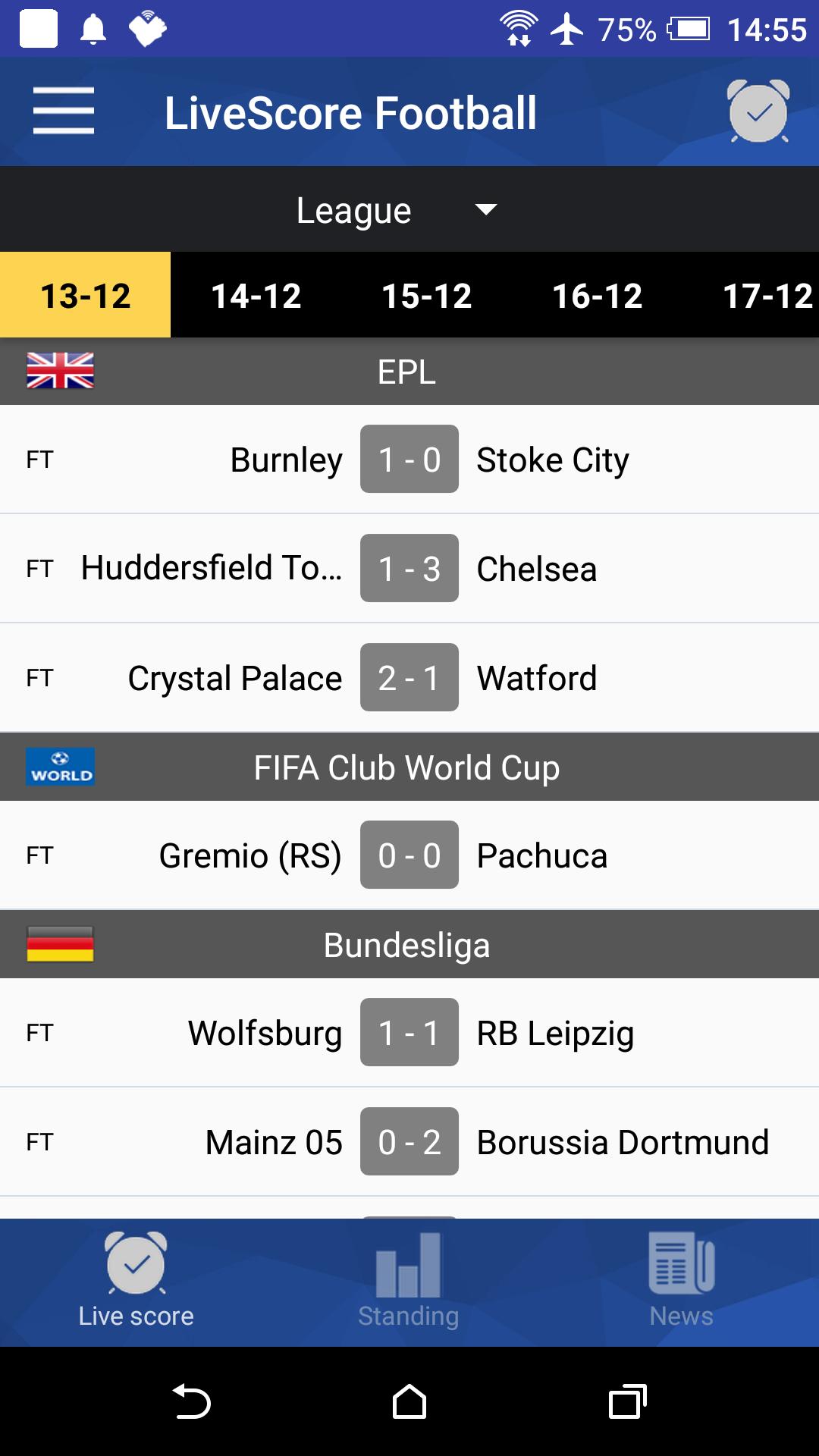Open the hamburger navigation menu

click(64, 111)
